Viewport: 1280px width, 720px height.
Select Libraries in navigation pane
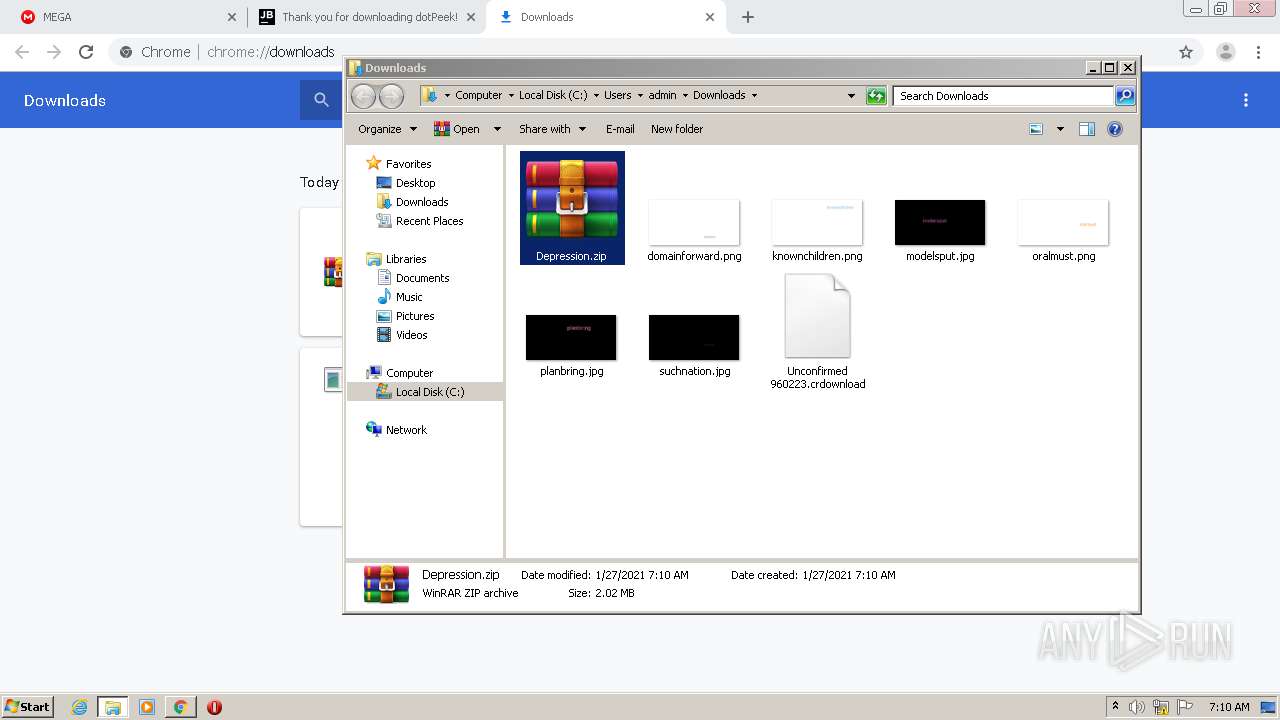pos(397,259)
